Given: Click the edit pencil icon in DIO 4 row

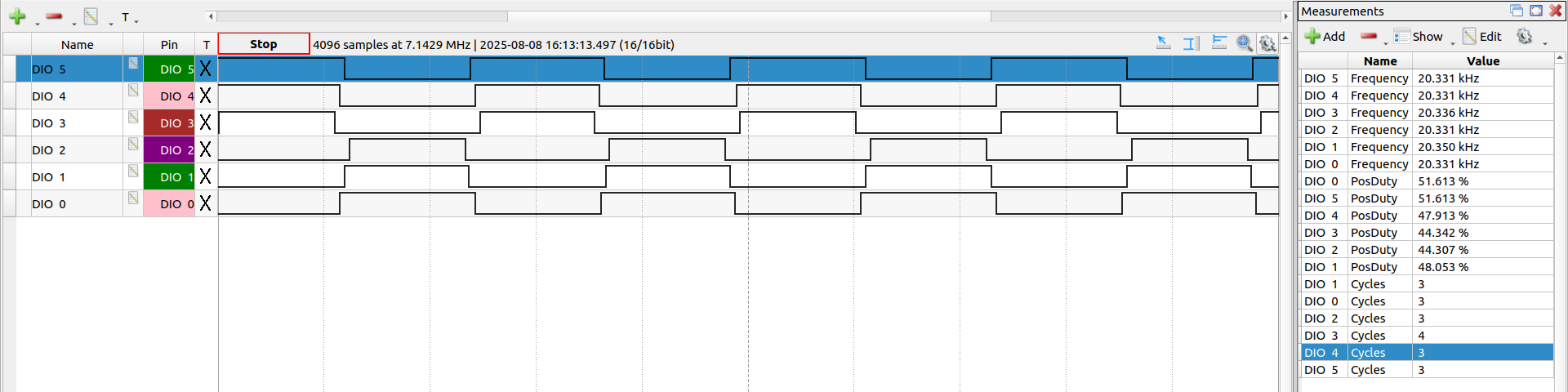Looking at the screenshot, I should [133, 91].
